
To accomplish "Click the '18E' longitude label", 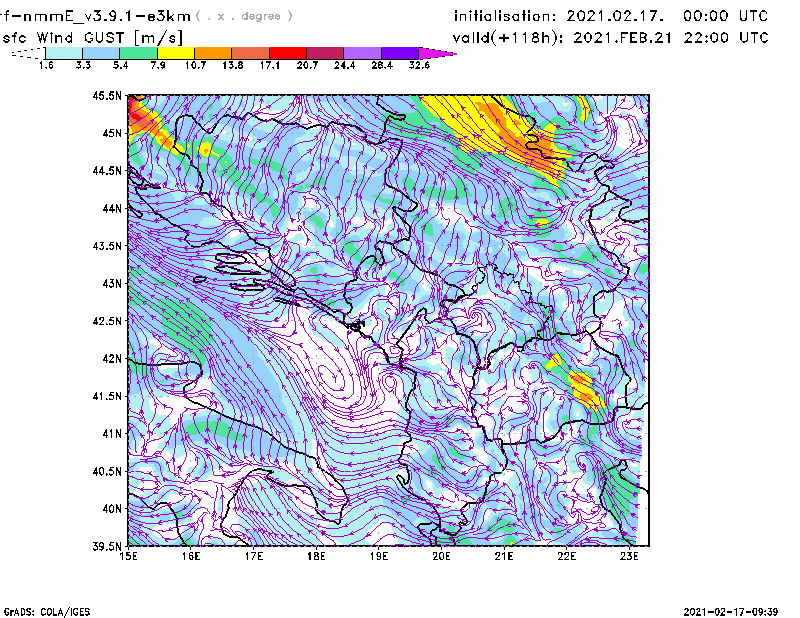I will click(316, 556).
